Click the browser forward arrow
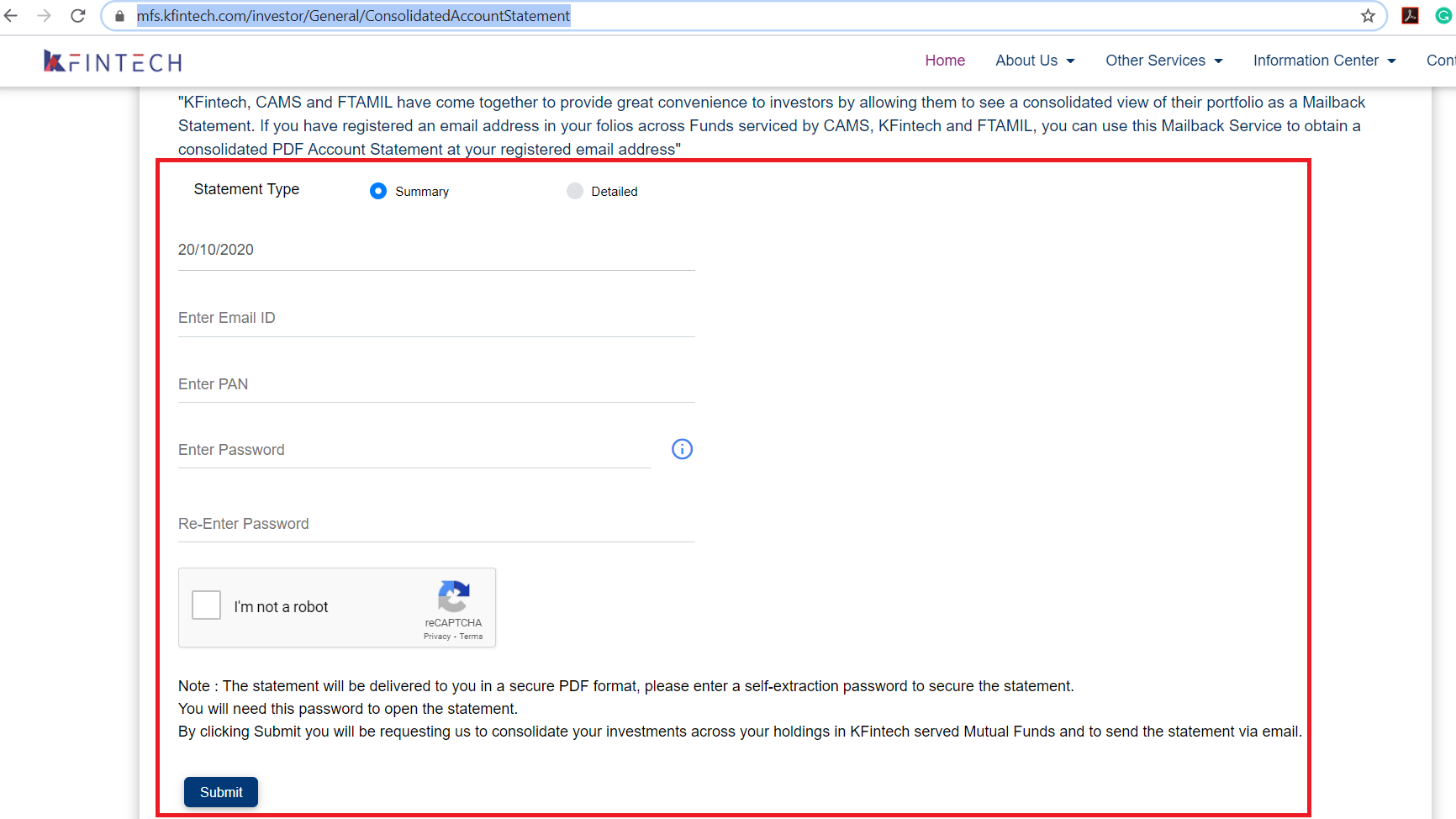 click(44, 16)
